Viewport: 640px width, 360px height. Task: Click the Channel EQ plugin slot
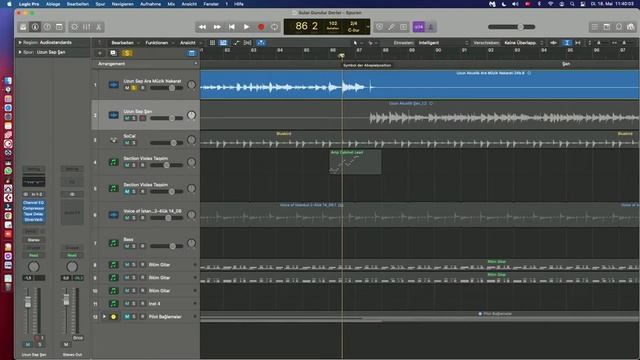[33, 203]
